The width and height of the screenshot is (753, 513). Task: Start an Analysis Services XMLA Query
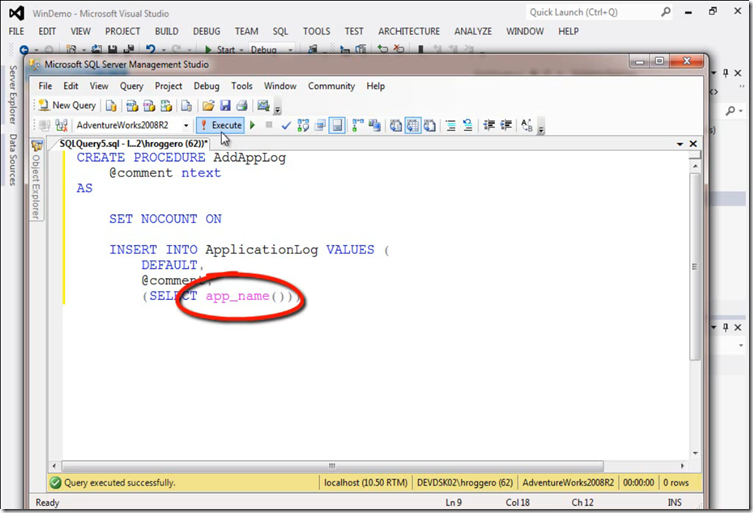tap(167, 106)
